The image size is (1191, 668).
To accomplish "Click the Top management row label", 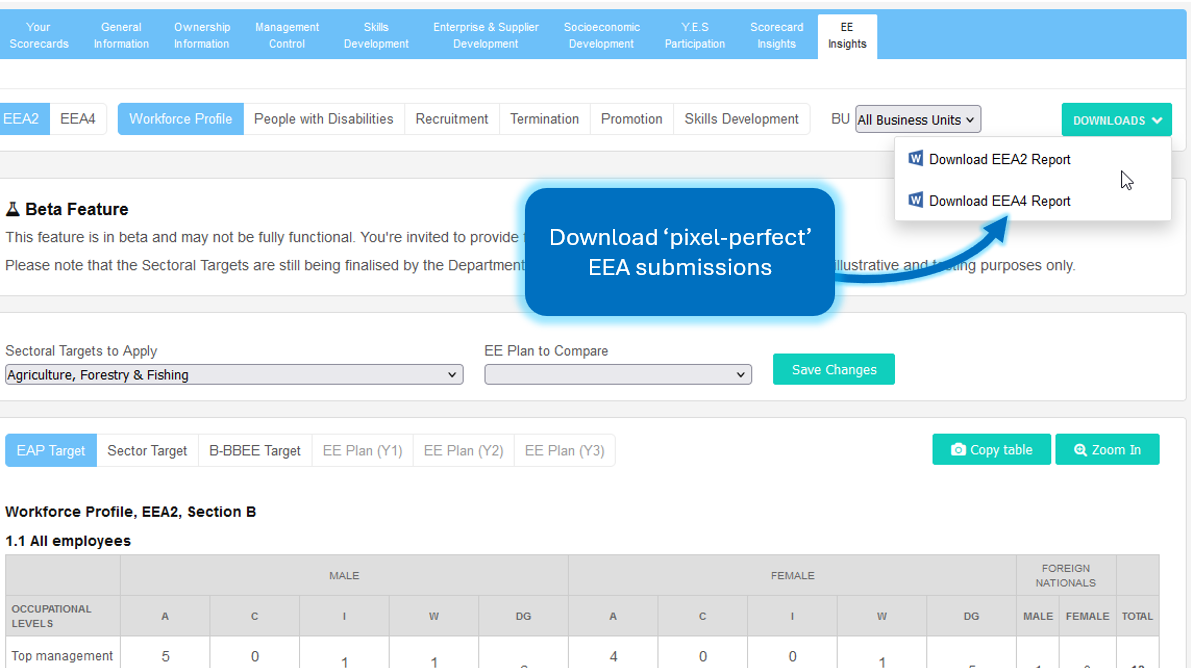I will [62, 656].
